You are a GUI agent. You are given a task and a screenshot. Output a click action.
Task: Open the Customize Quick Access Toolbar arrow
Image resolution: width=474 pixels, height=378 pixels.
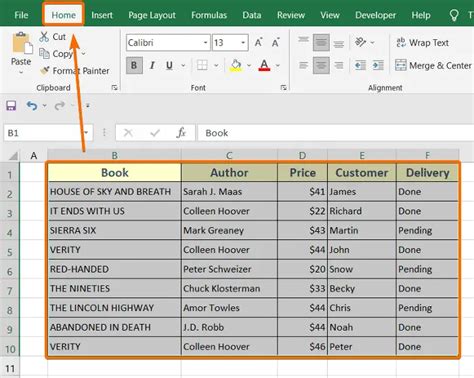[88, 106]
